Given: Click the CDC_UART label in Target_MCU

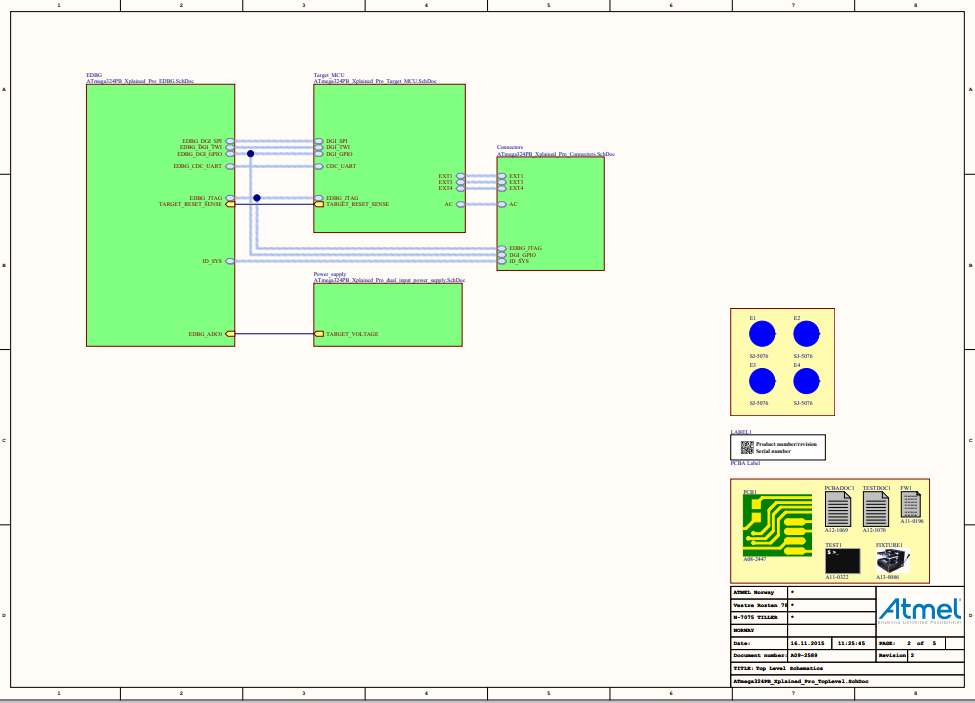Looking at the screenshot, I should coord(341,167).
